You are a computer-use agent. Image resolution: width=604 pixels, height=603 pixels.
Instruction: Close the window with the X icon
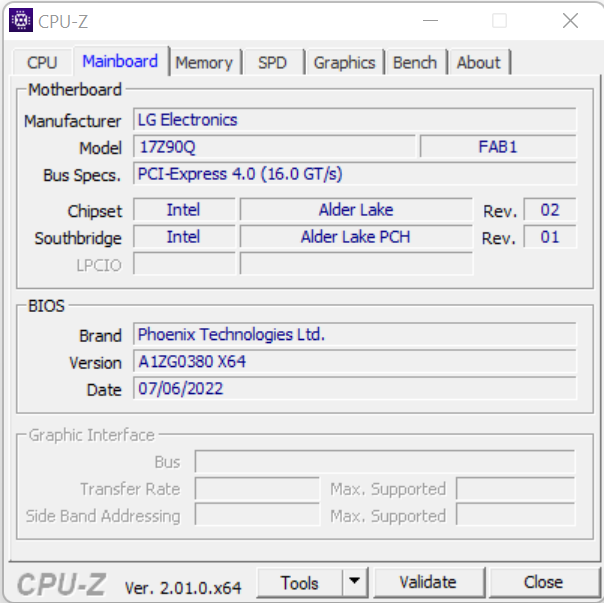(x=570, y=20)
